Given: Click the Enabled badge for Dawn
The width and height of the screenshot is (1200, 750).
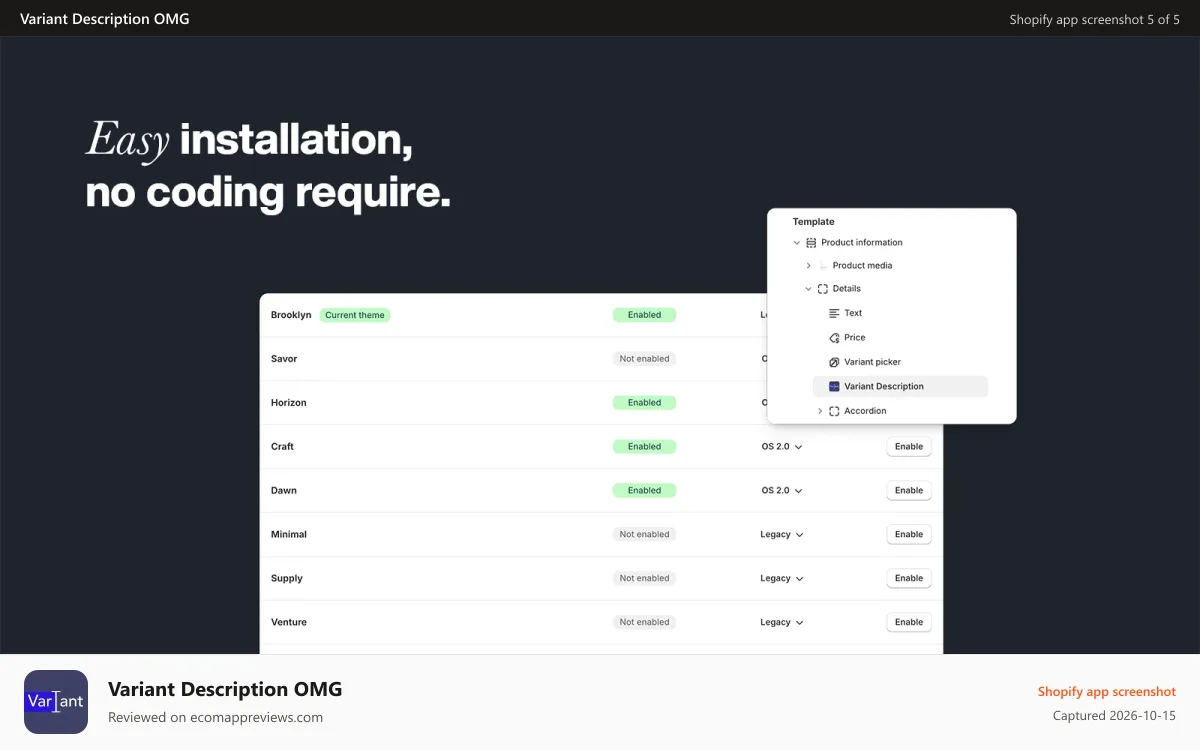Looking at the screenshot, I should click(x=644, y=491).
